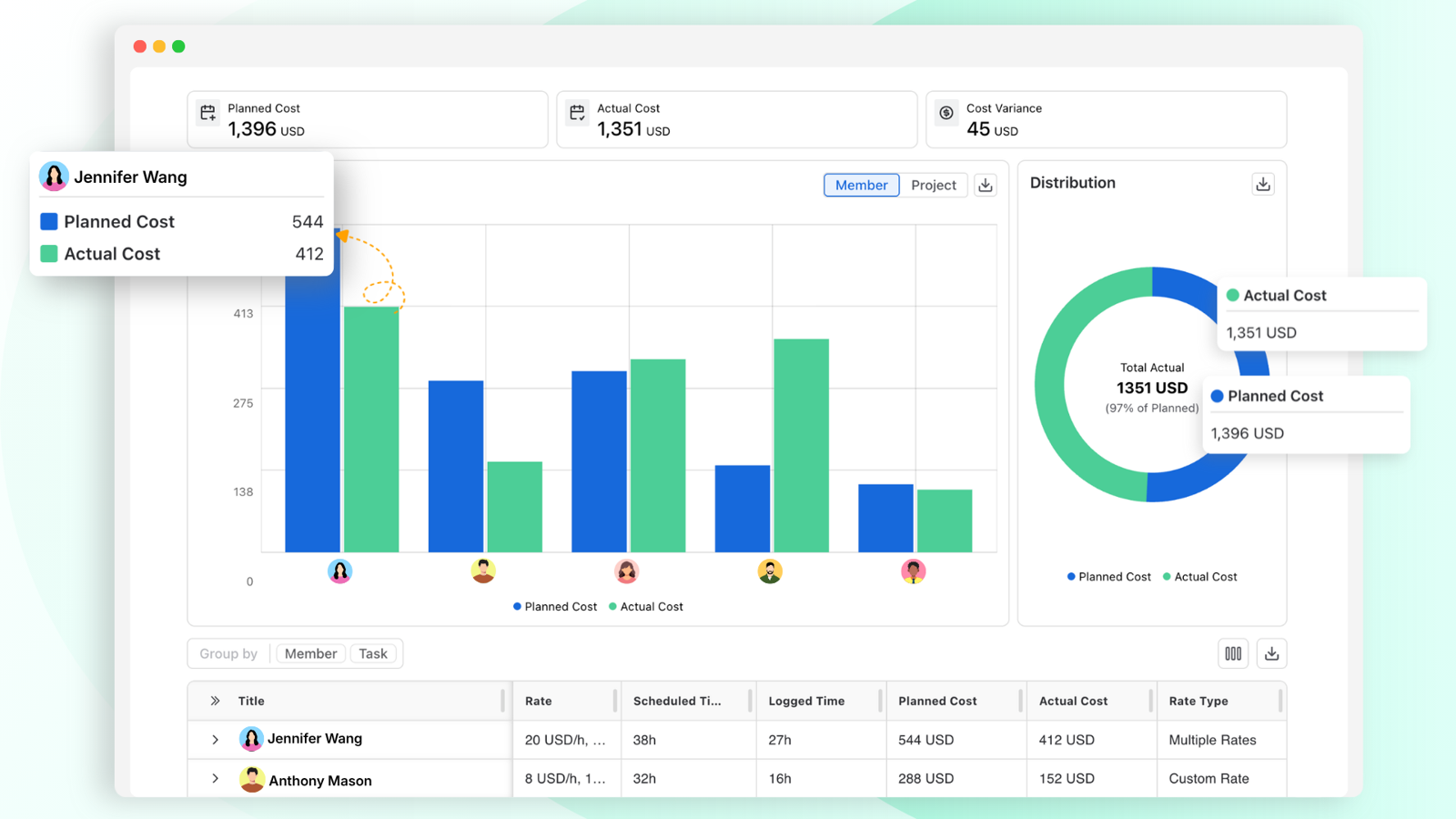Select the fifth member avatar in pink shirt
1456x819 pixels.
pos(913,571)
